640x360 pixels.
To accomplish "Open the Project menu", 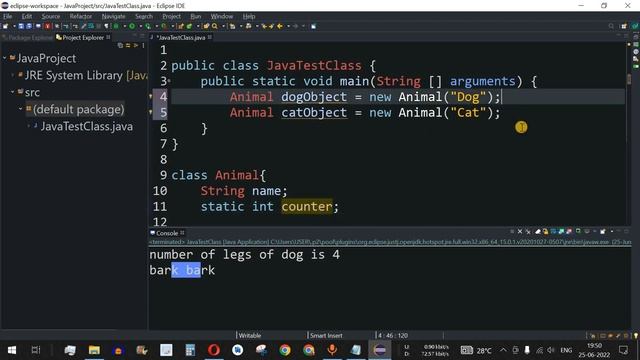I will tap(171, 16).
